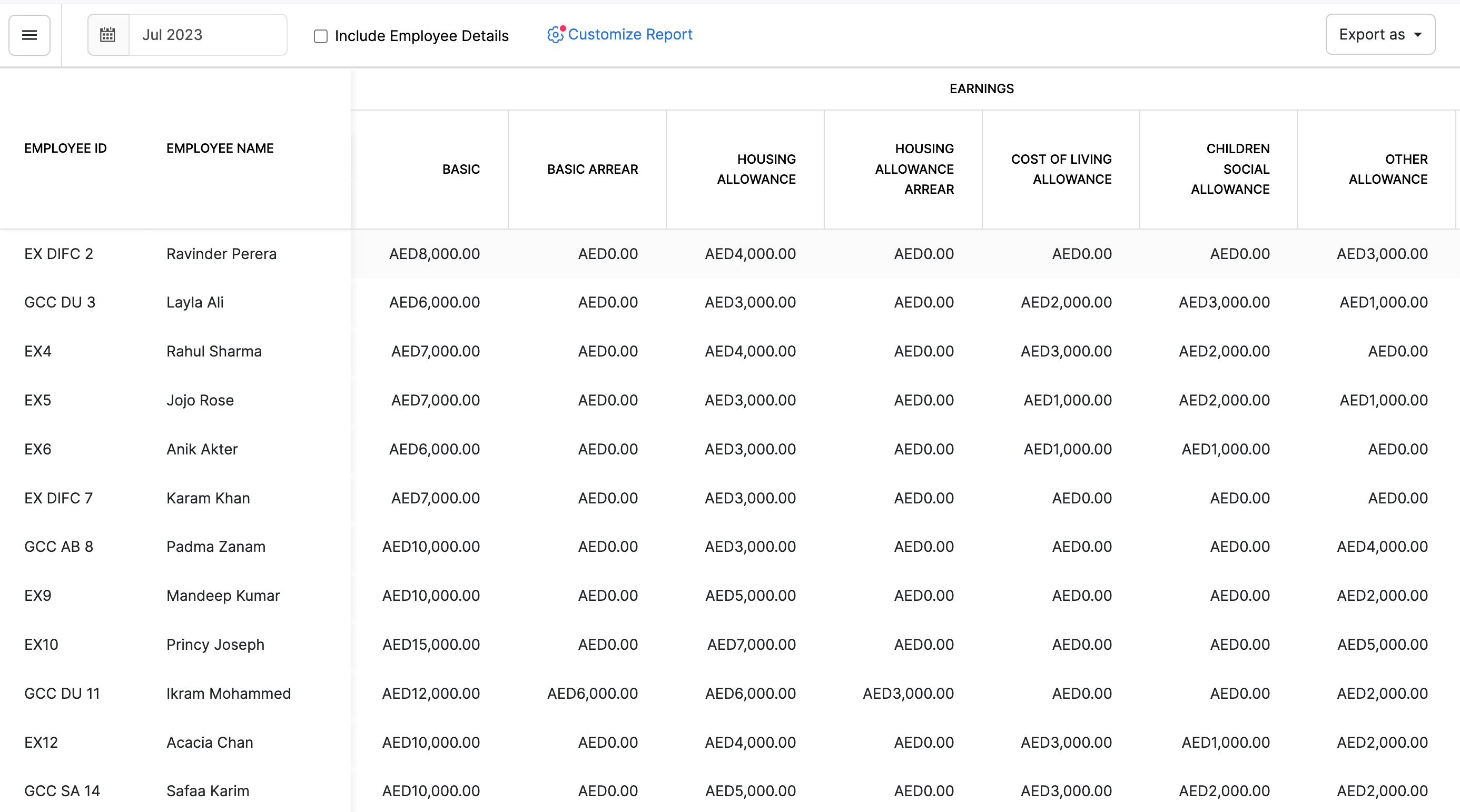Click the calendar icon beside Jul 2023
Image resolution: width=1460 pixels, height=812 pixels.
(x=107, y=35)
